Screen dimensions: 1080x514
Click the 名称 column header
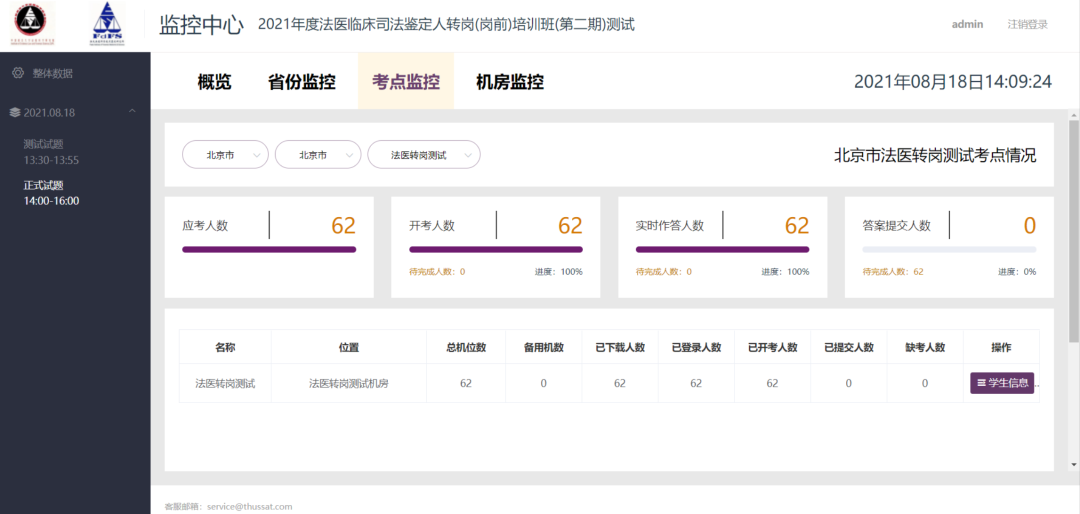(x=225, y=347)
